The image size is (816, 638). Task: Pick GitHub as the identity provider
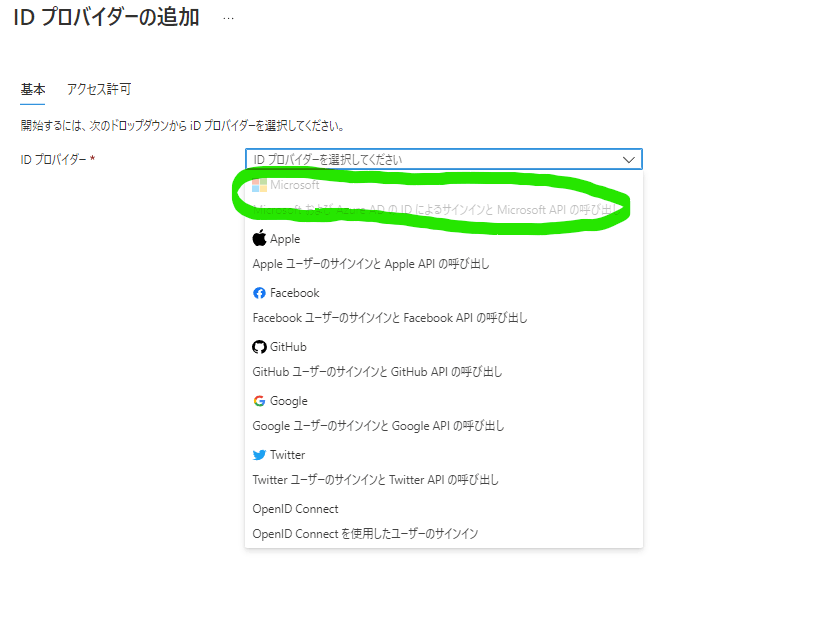[444, 360]
